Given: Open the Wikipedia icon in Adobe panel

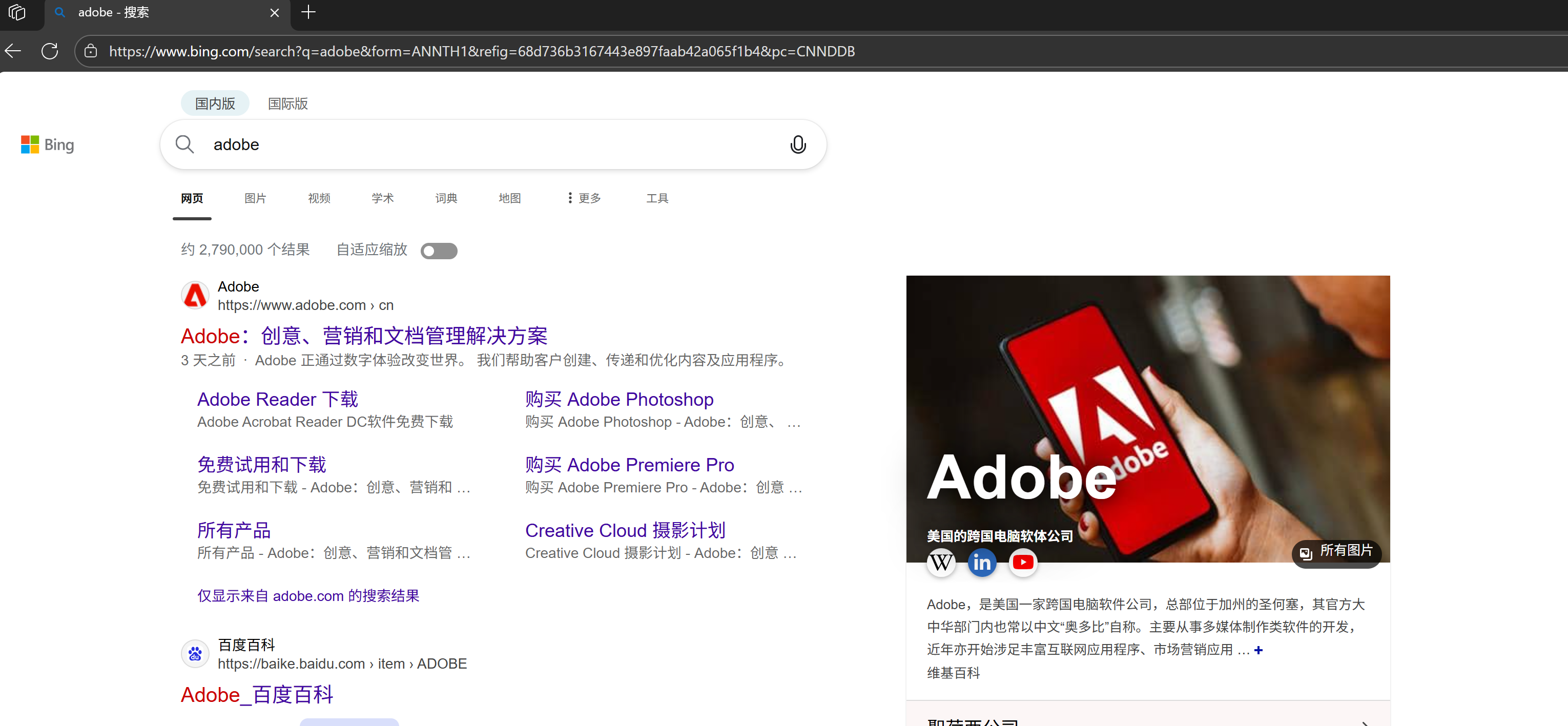Looking at the screenshot, I should (x=940, y=562).
